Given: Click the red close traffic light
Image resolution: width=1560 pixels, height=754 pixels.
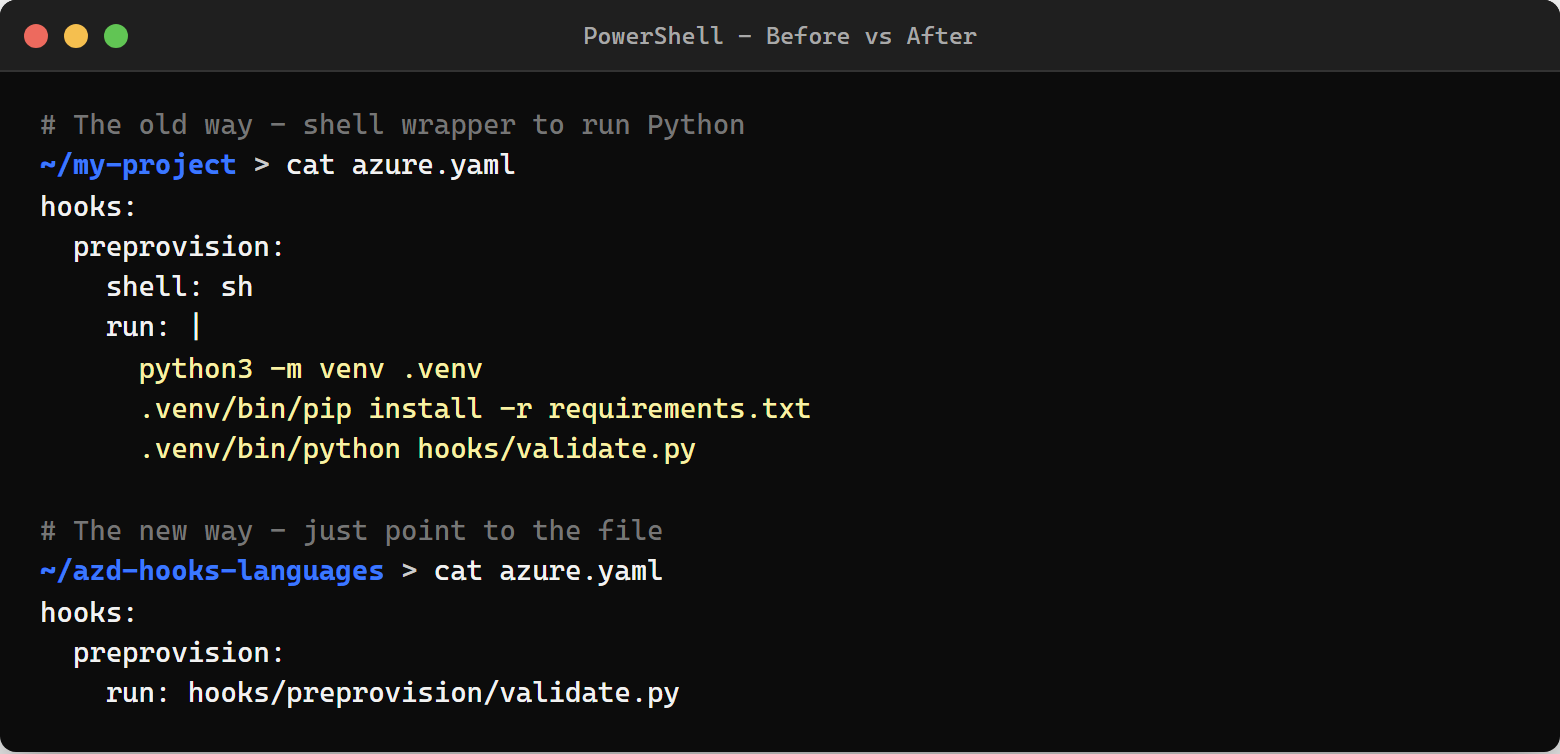Looking at the screenshot, I should click(x=36, y=35).
